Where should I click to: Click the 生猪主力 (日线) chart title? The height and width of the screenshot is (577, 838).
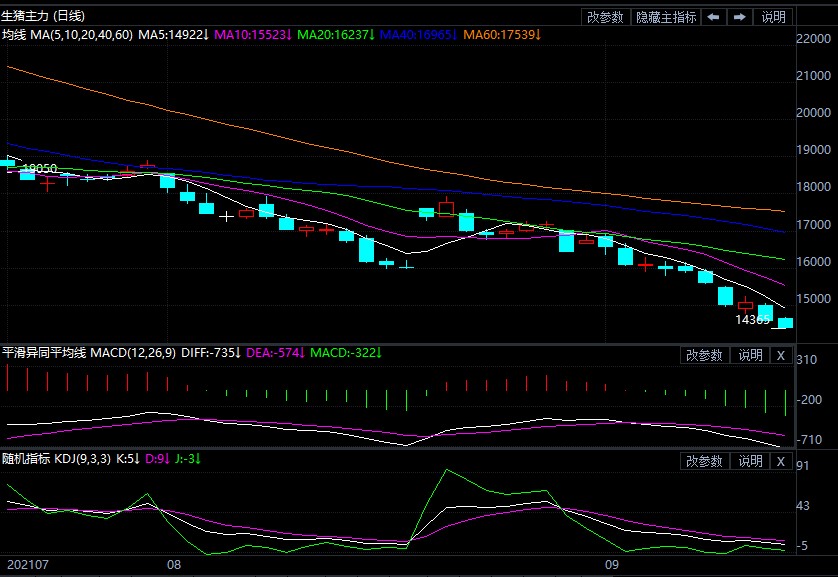pyautogui.click(x=44, y=16)
